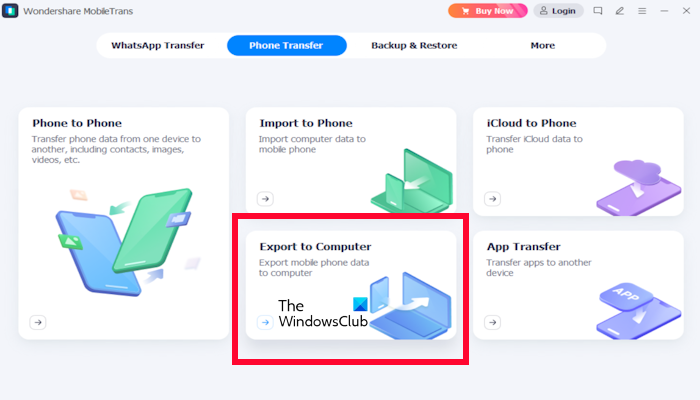The width and height of the screenshot is (700, 400).
Task: Select the Phone Transfer tab
Action: tap(287, 46)
